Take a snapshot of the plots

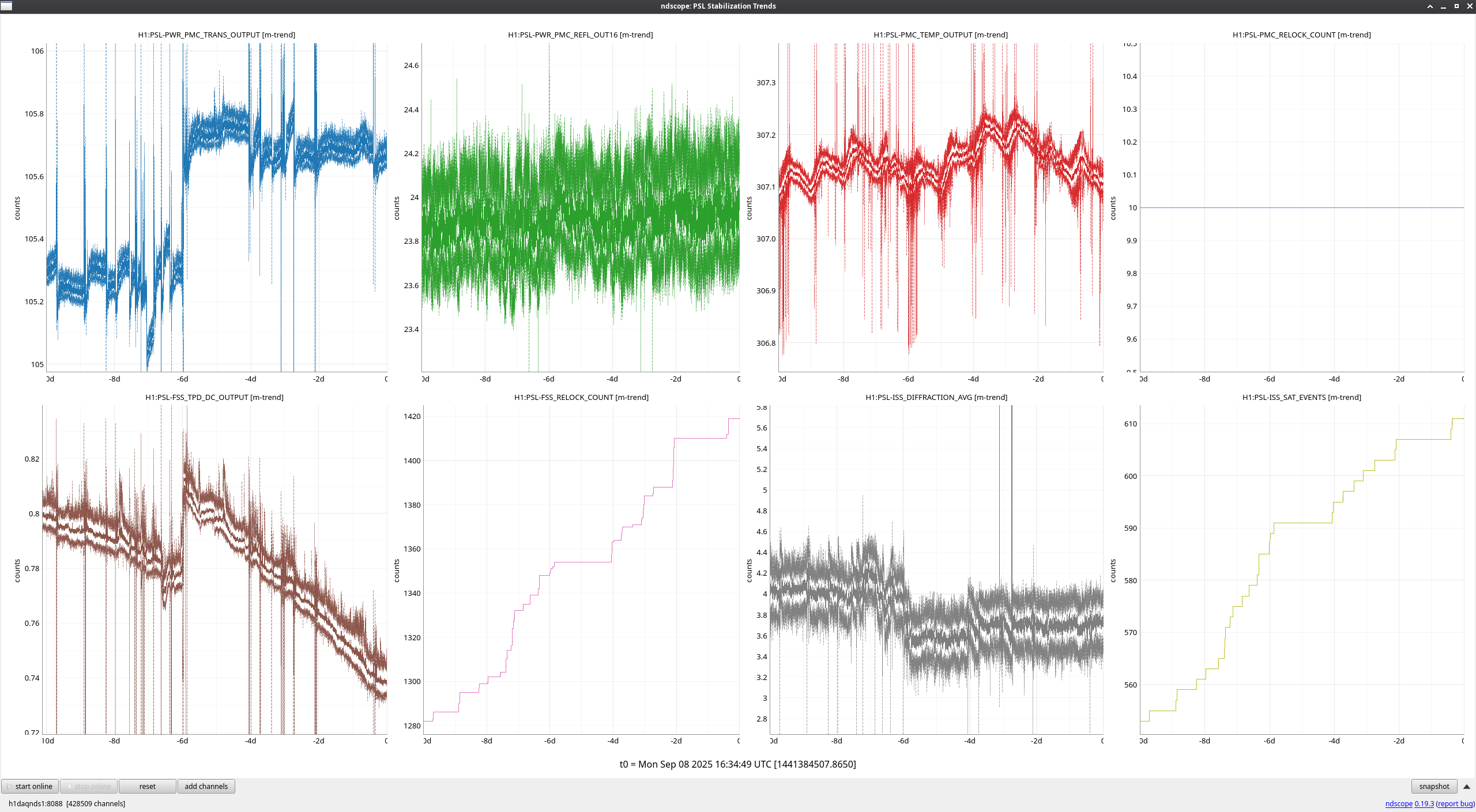pyautogui.click(x=1433, y=786)
